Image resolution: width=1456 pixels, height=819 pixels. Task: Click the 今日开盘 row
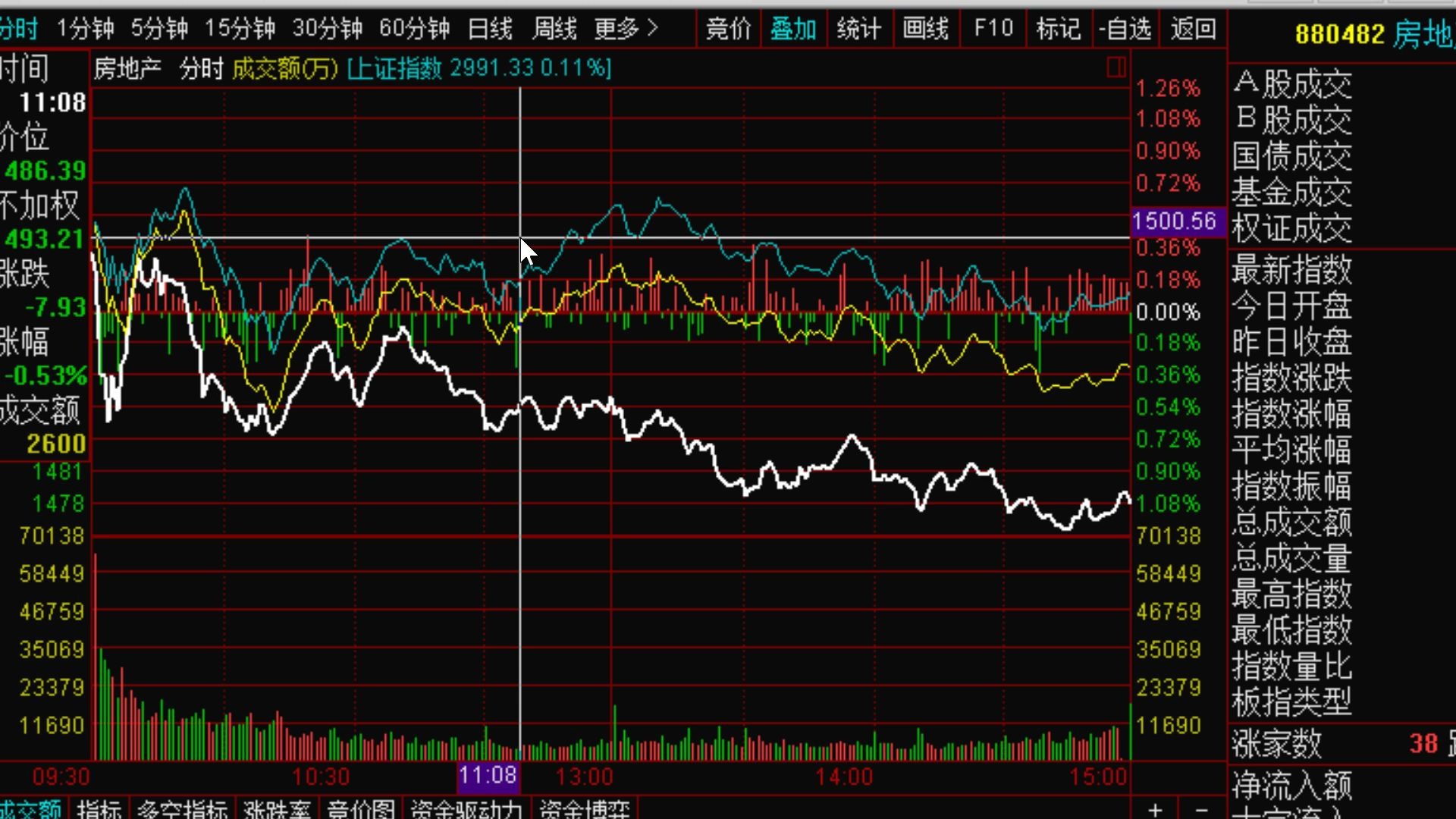click(1292, 306)
